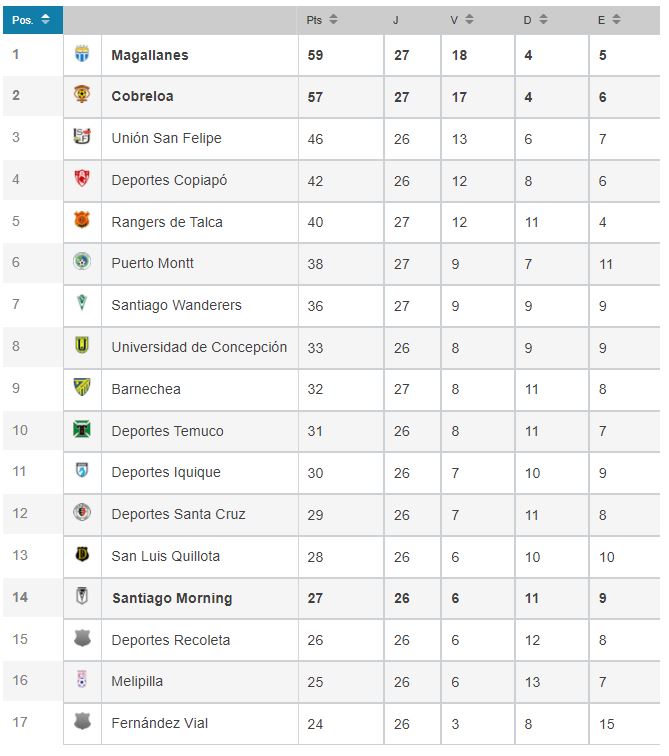Click the Universidad de Concepción crest icon
The width and height of the screenshot is (669, 756).
[x=82, y=345]
